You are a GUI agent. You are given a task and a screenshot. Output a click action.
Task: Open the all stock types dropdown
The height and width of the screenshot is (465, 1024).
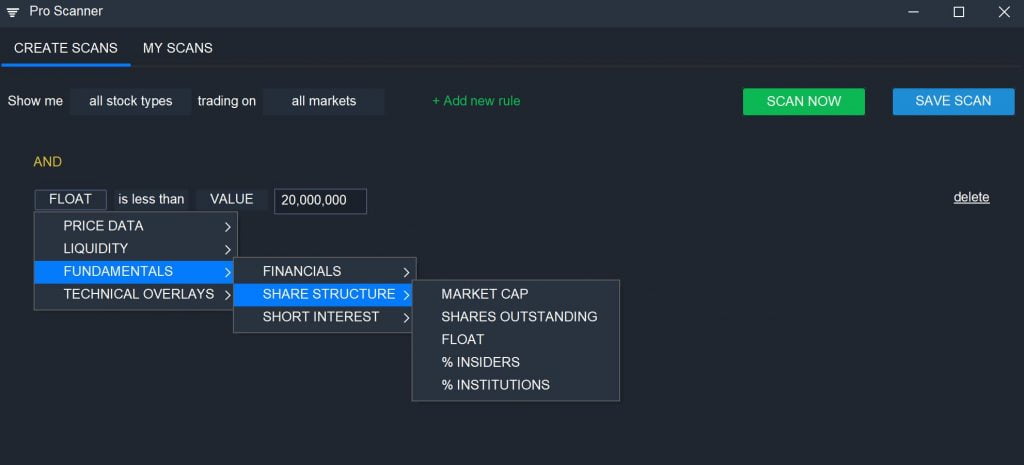coord(130,101)
